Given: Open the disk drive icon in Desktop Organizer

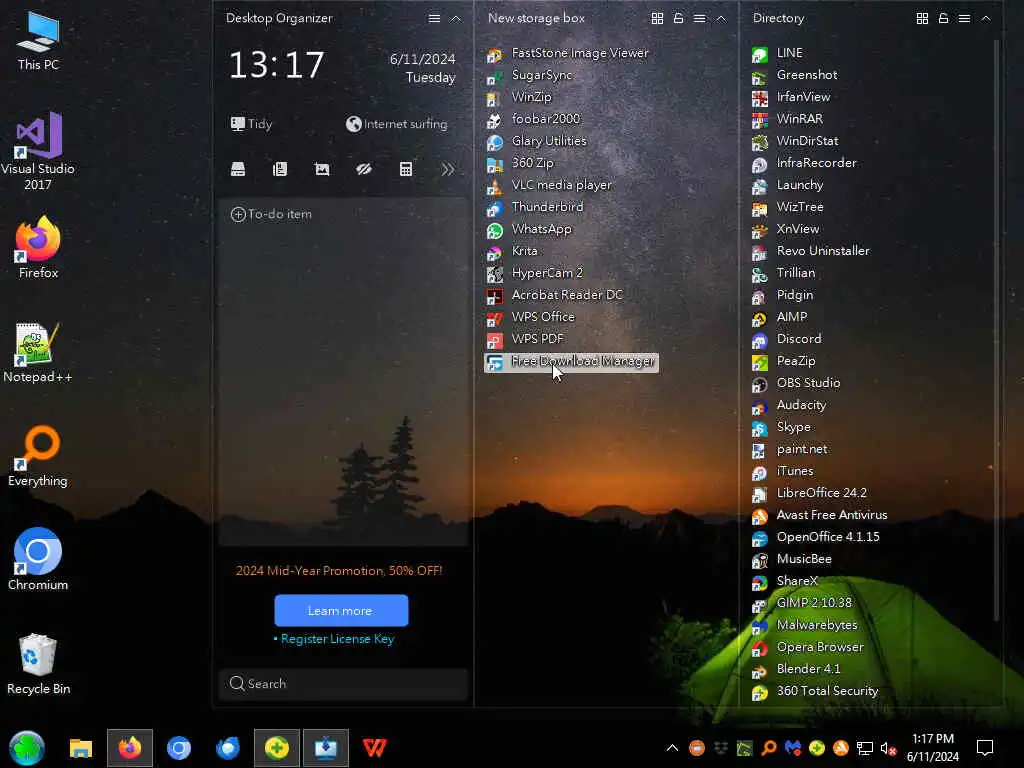Looking at the screenshot, I should [x=238, y=170].
